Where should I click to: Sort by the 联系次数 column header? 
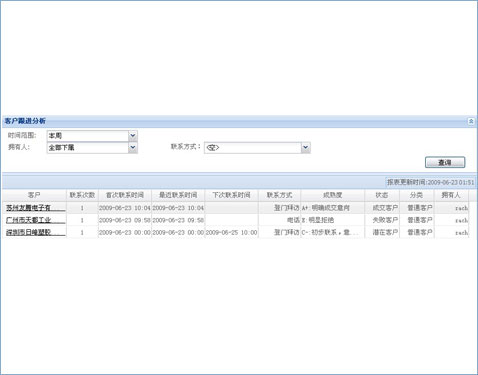tap(82, 195)
